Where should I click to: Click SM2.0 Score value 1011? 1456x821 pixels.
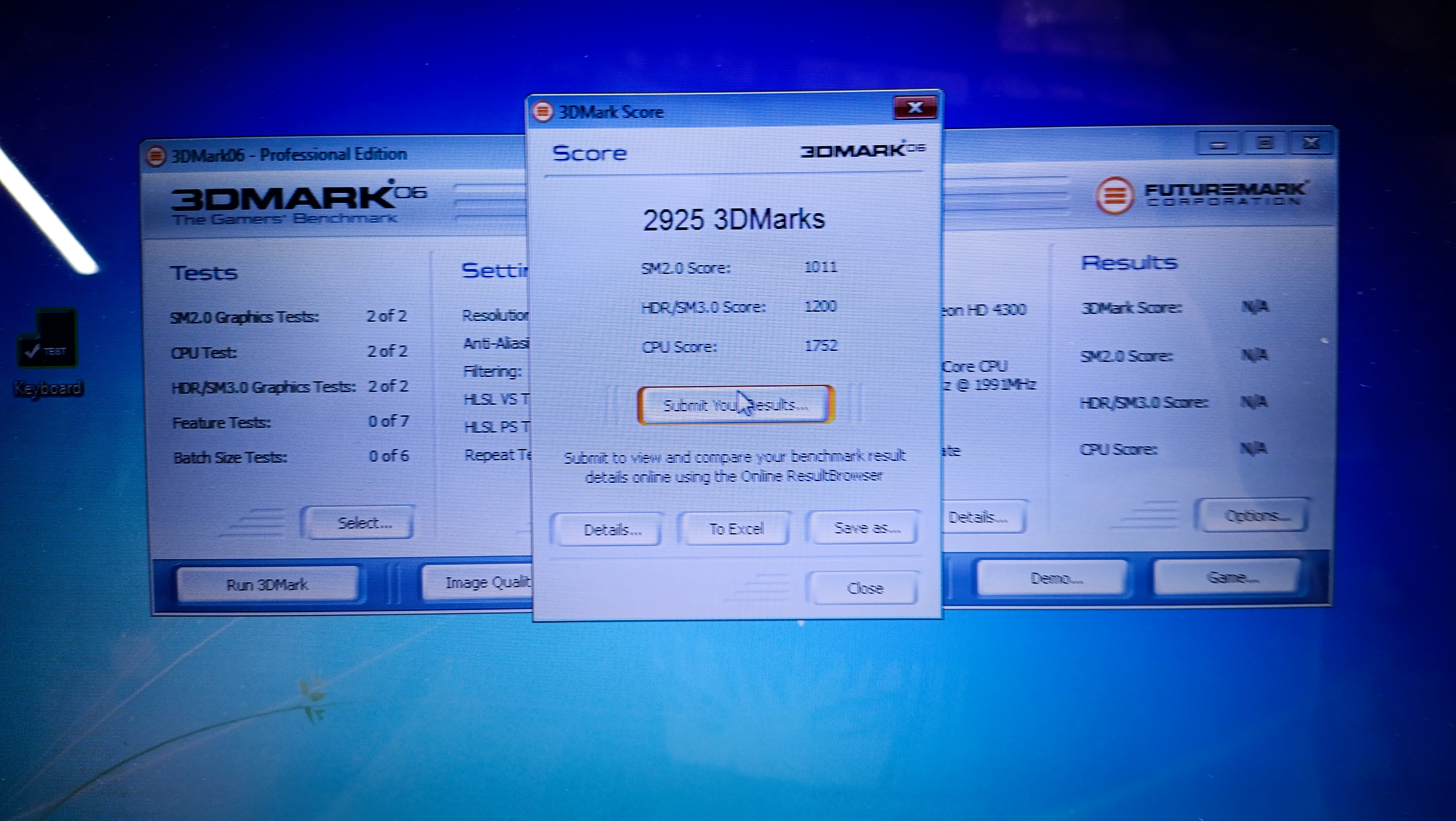click(x=820, y=266)
